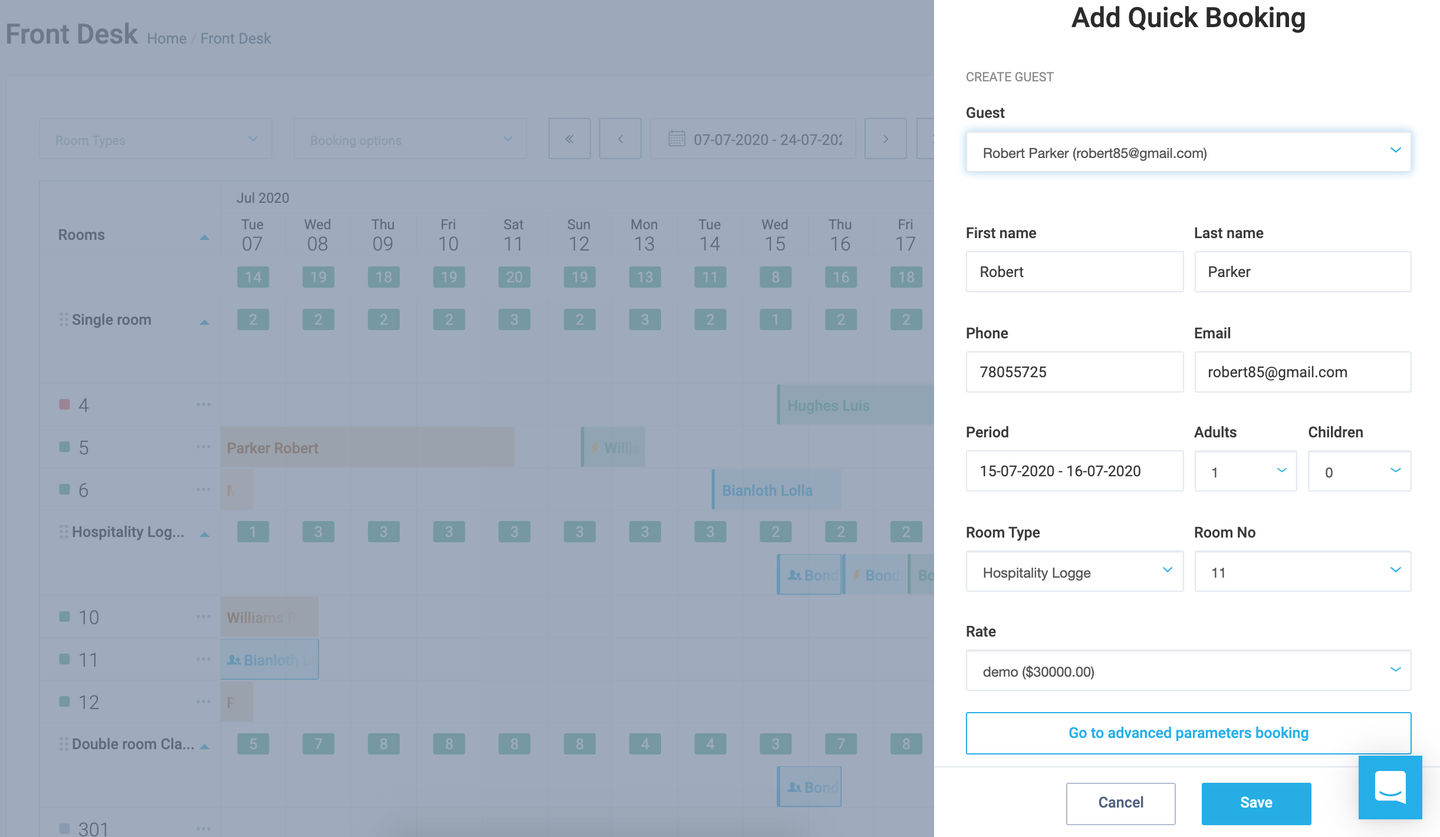Collapse the Hospitality Logge group
The height and width of the screenshot is (837, 1440).
pyautogui.click(x=204, y=534)
